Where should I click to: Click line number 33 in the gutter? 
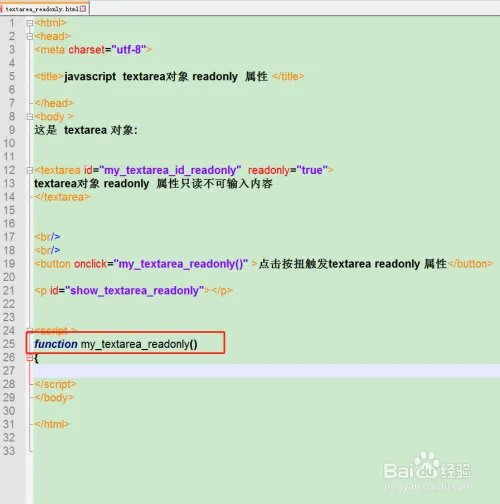(9, 451)
